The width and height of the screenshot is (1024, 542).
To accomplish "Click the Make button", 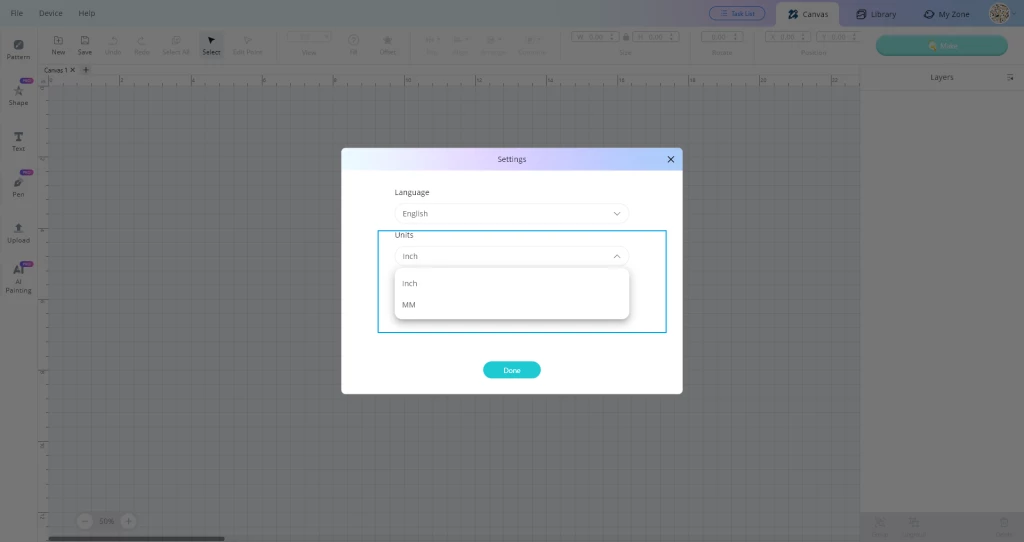I will tap(941, 46).
